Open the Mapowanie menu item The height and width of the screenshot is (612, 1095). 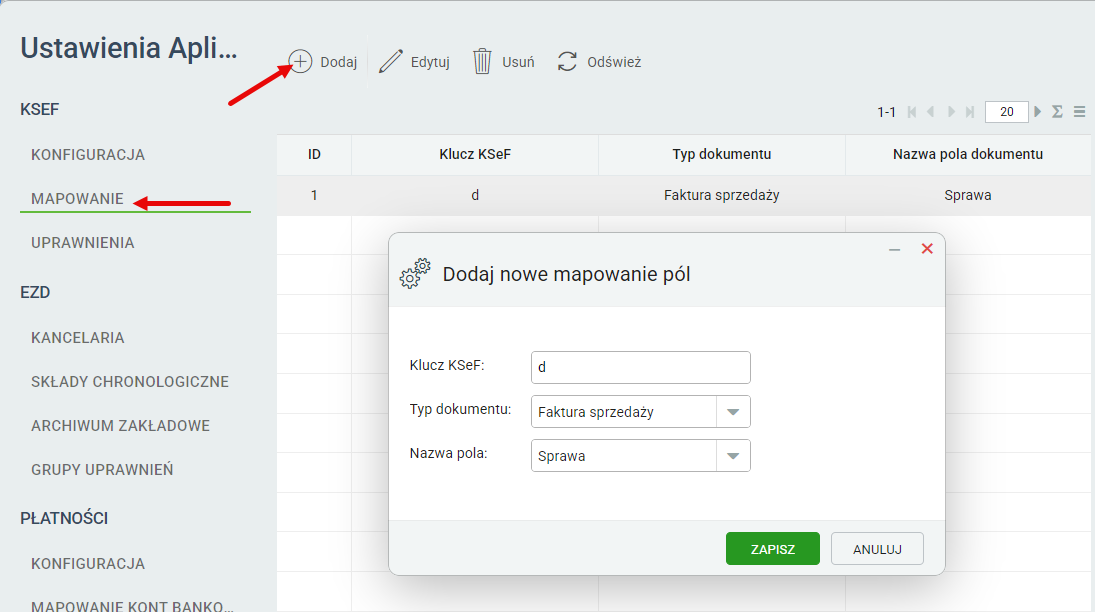(77, 199)
